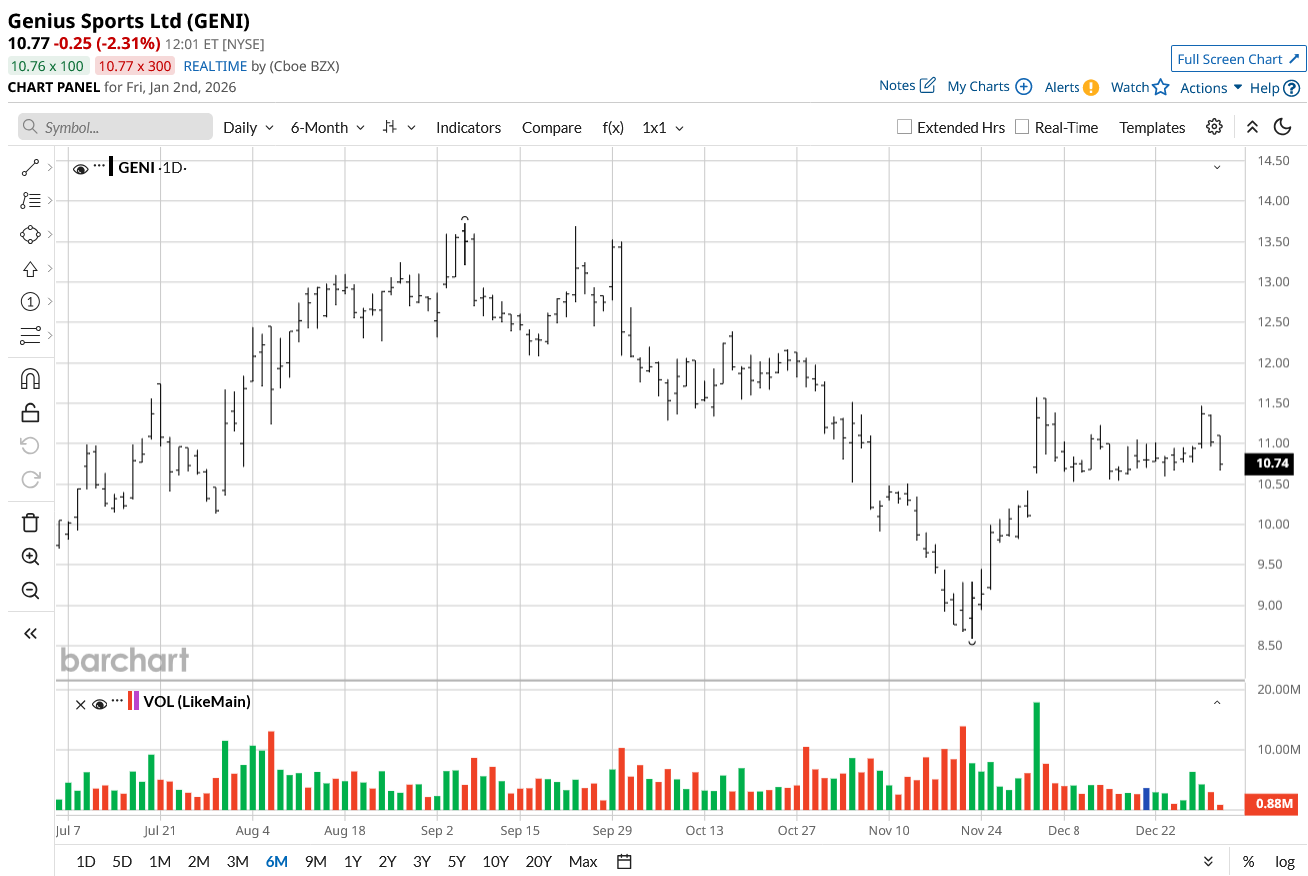Click the plus icon beside My Charts

coord(1023,87)
